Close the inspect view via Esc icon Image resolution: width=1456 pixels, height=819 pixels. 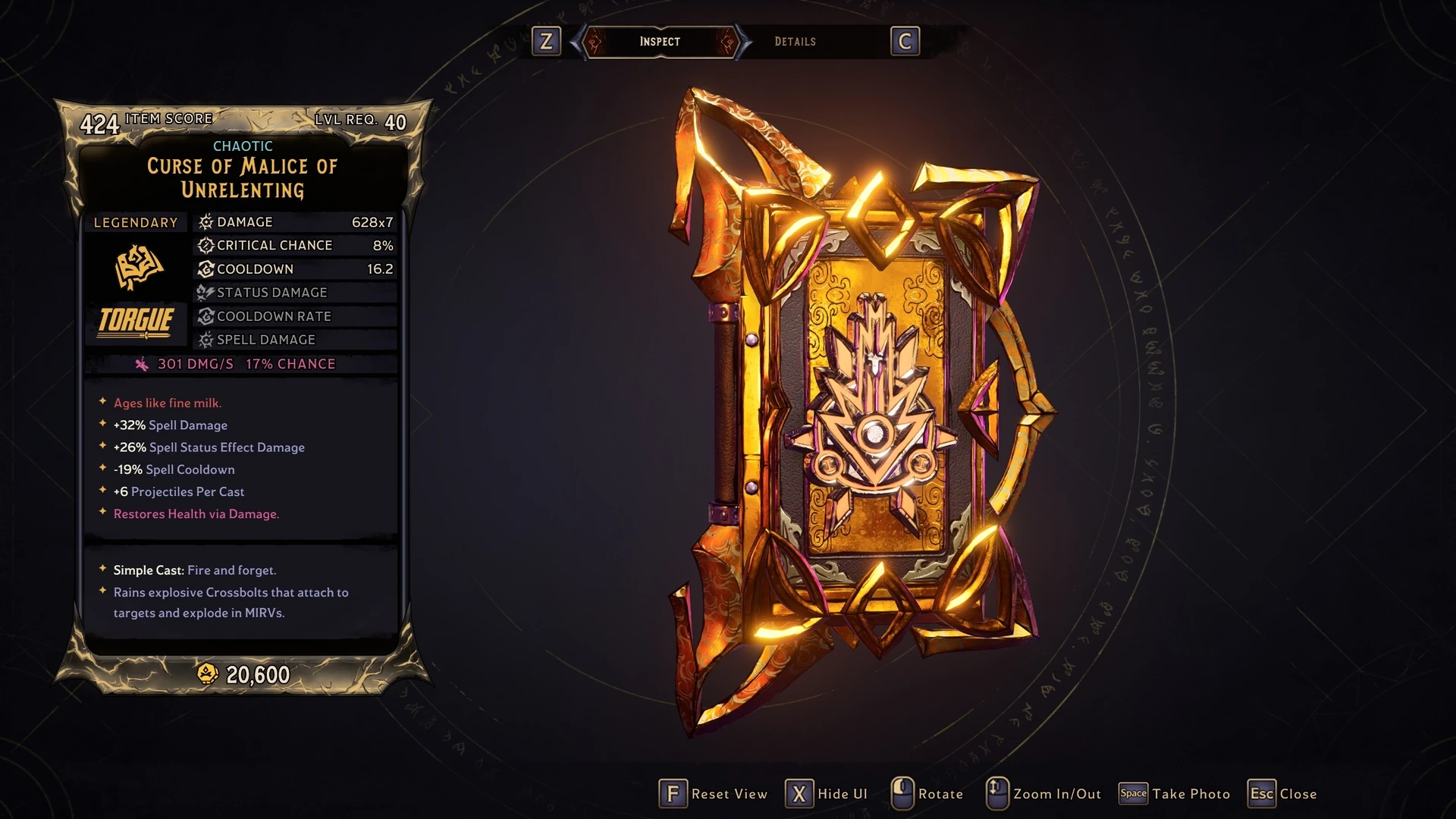pyautogui.click(x=1262, y=794)
